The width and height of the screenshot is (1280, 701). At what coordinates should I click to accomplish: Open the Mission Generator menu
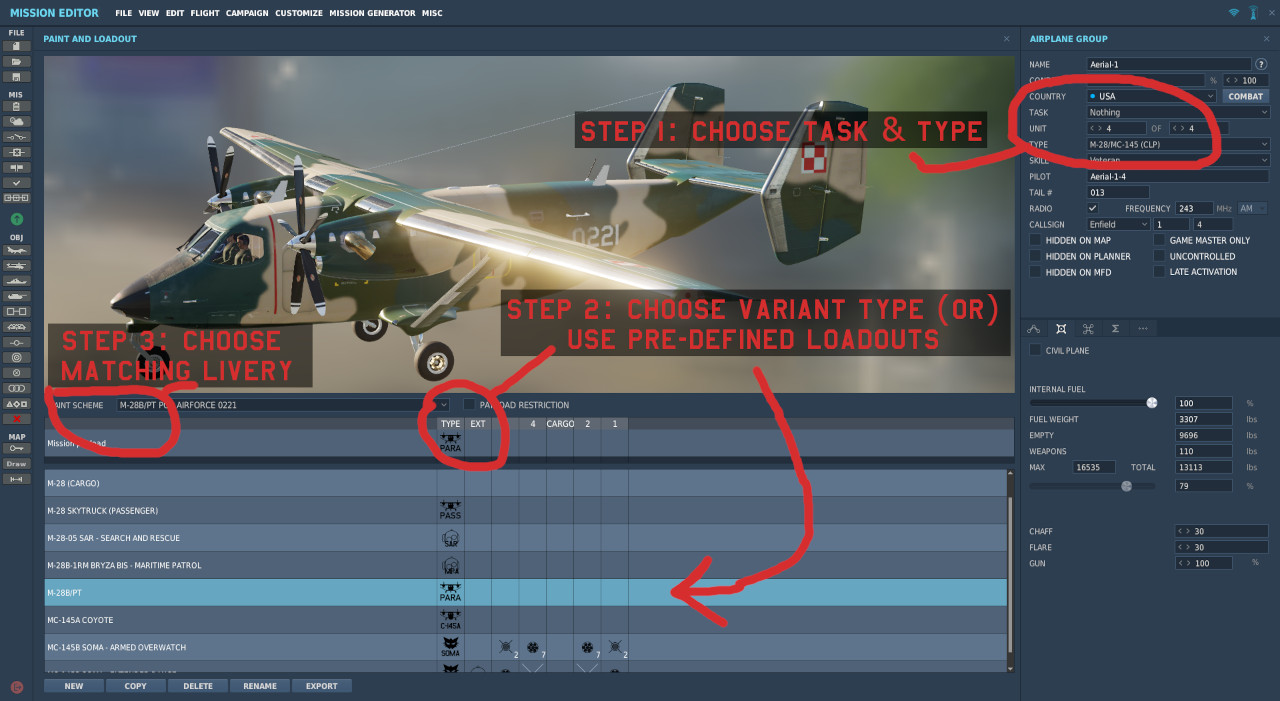(x=372, y=13)
